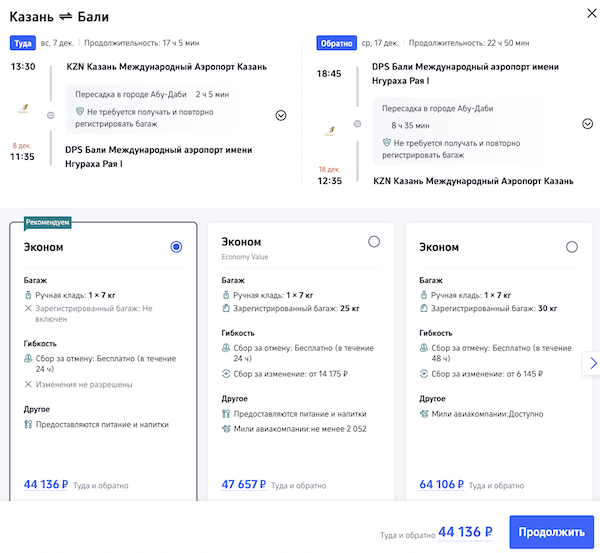The width and height of the screenshot is (600, 553).
Task: Expand return flight layover details
Action: point(588,124)
